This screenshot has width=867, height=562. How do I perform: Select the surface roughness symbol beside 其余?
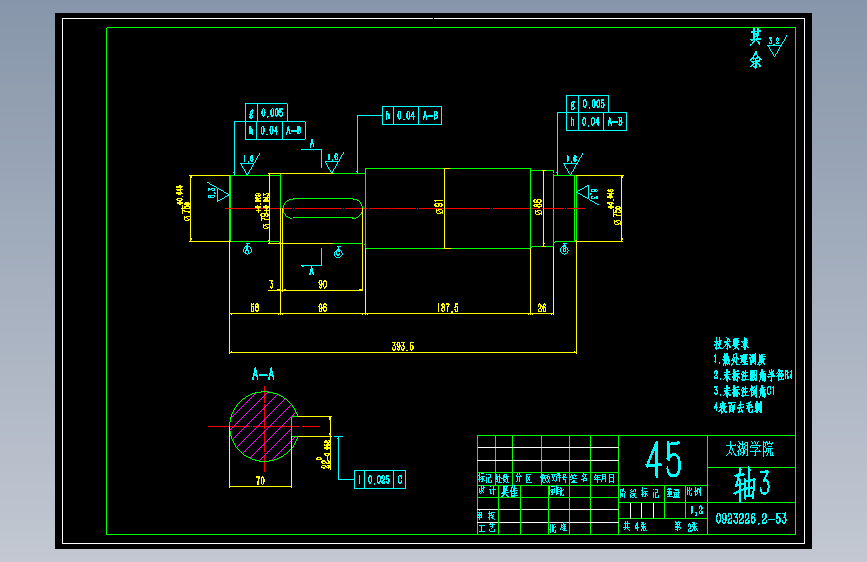[x=777, y=45]
